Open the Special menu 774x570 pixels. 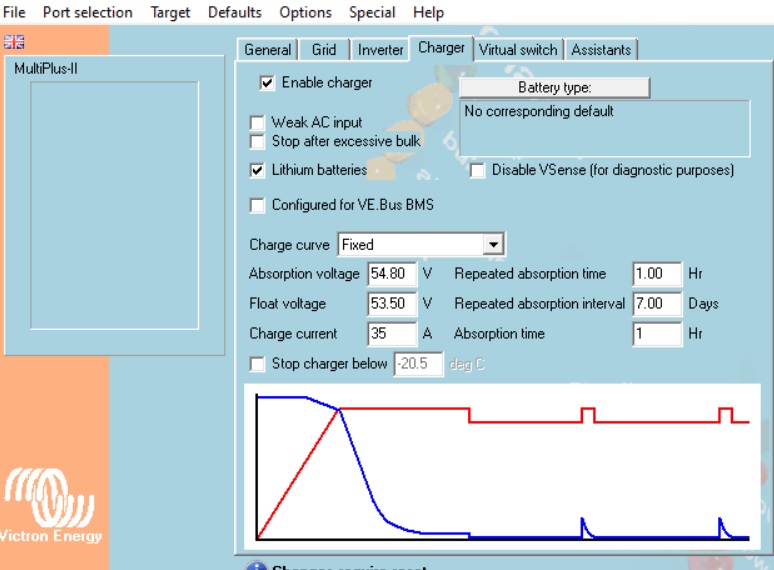click(x=372, y=12)
